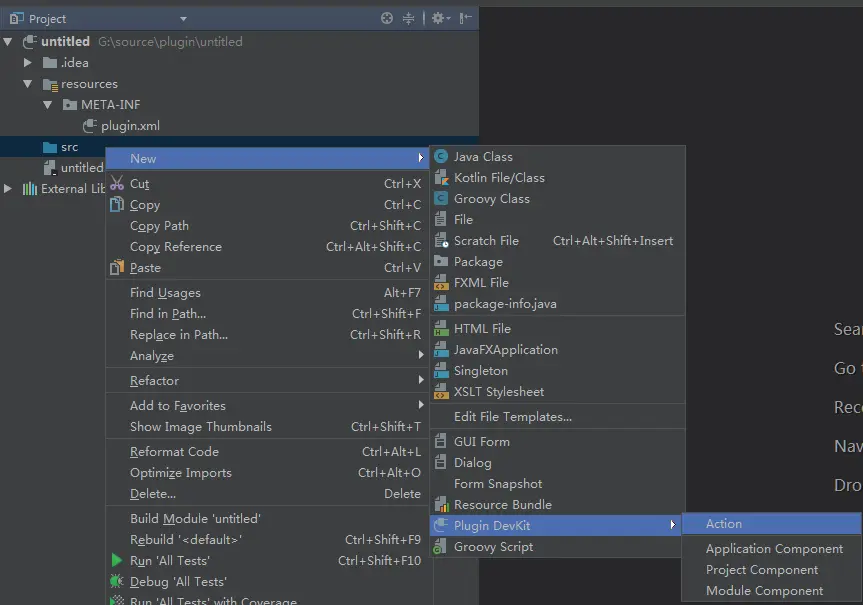Open the Plugin DevKit submenu
Viewport: 863px width, 605px height.
[x=556, y=526]
